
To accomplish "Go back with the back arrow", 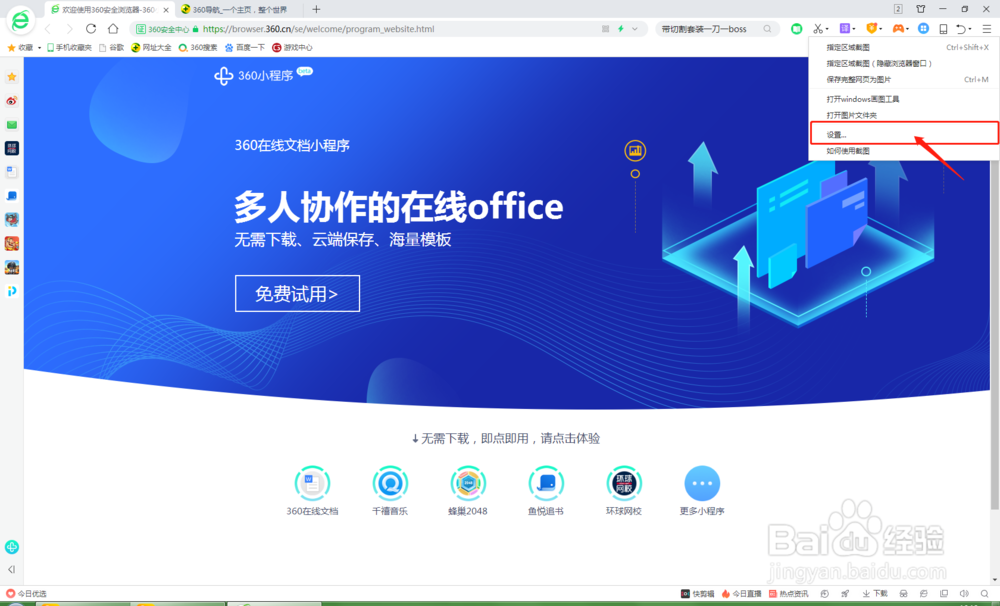I will click(x=48, y=29).
